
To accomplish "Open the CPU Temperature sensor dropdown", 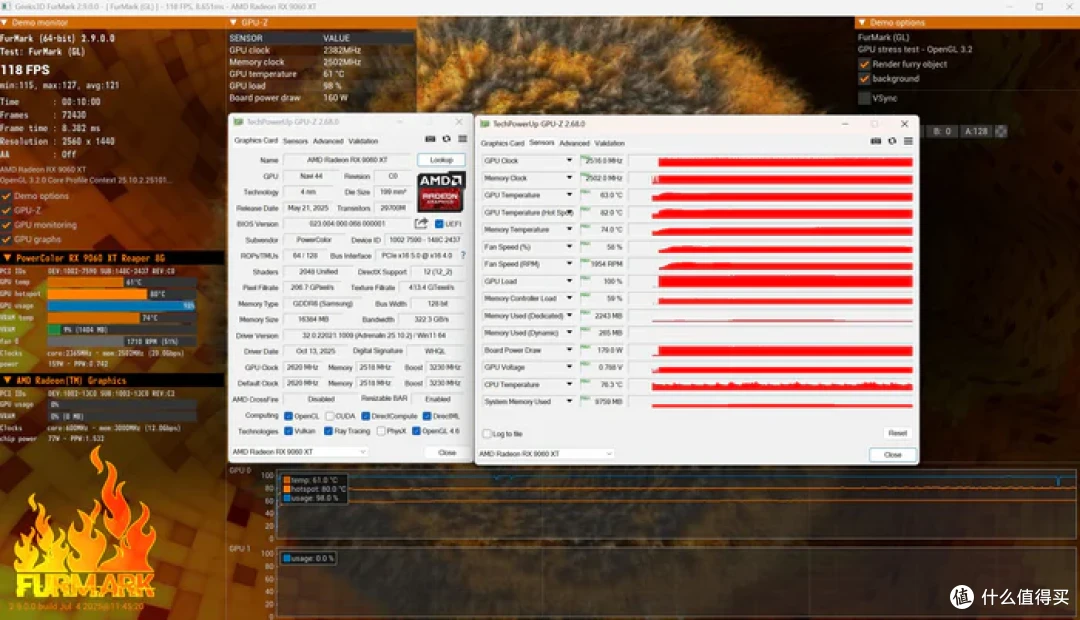I will coord(569,384).
